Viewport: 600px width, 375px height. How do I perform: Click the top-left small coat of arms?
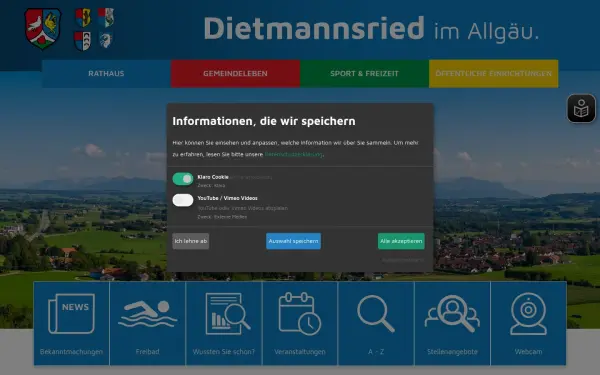pyautogui.click(x=83, y=18)
